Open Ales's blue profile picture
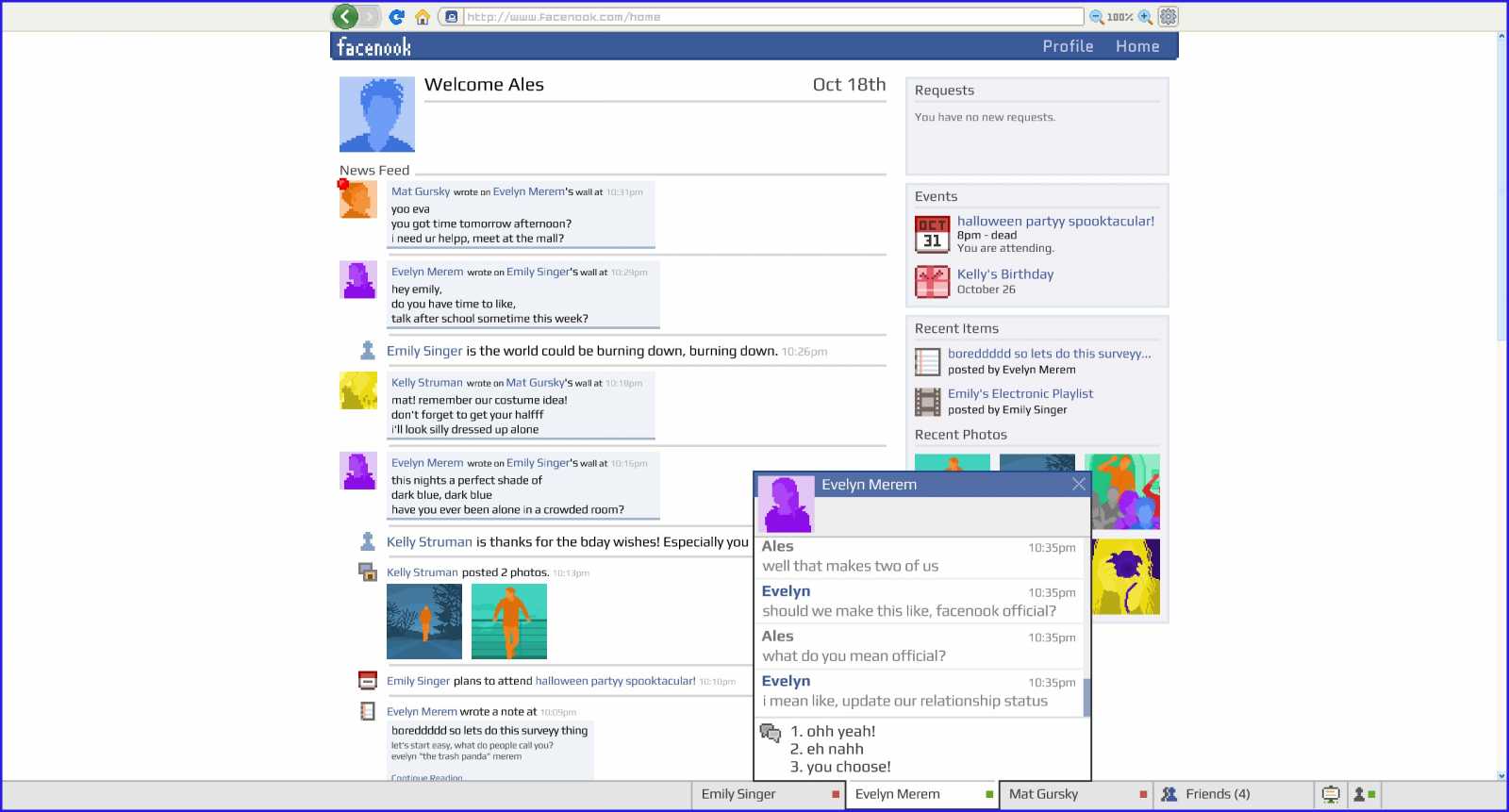 377,114
